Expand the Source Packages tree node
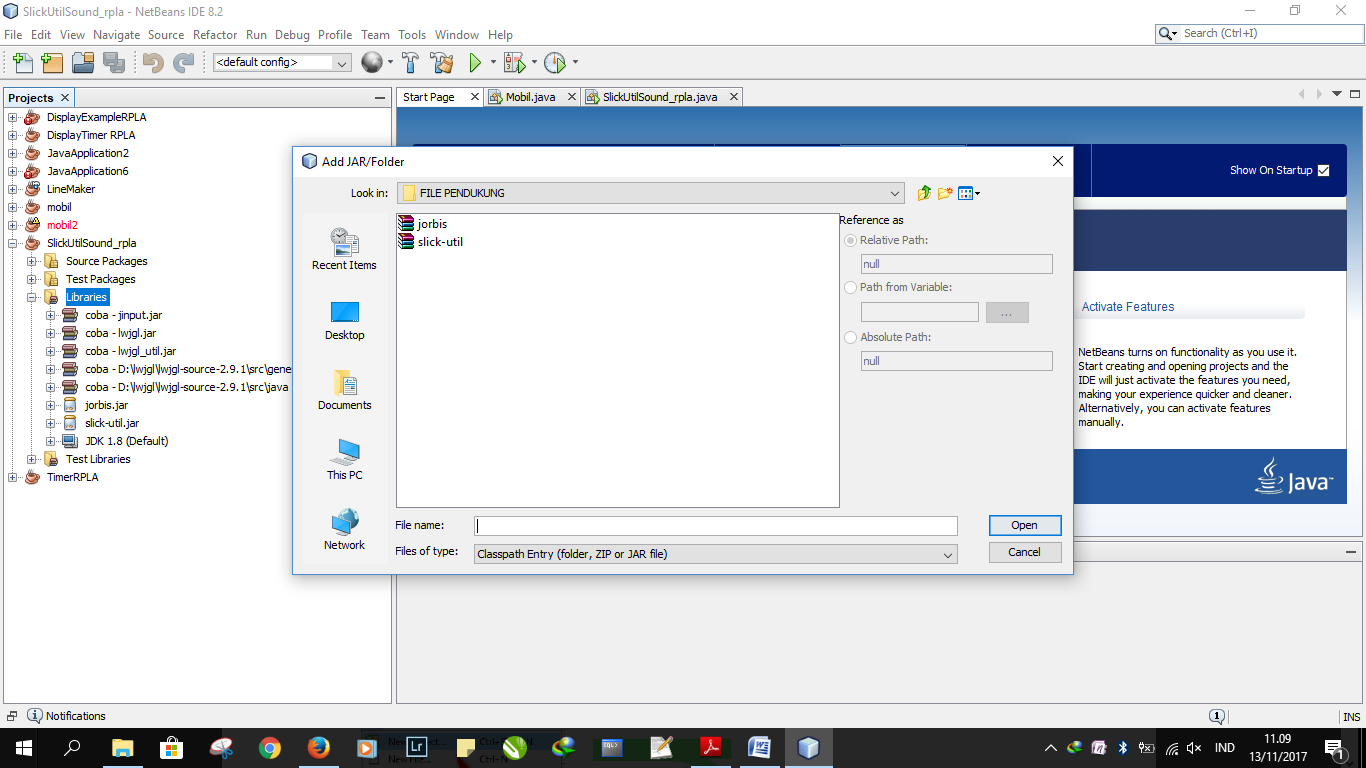 34,261
